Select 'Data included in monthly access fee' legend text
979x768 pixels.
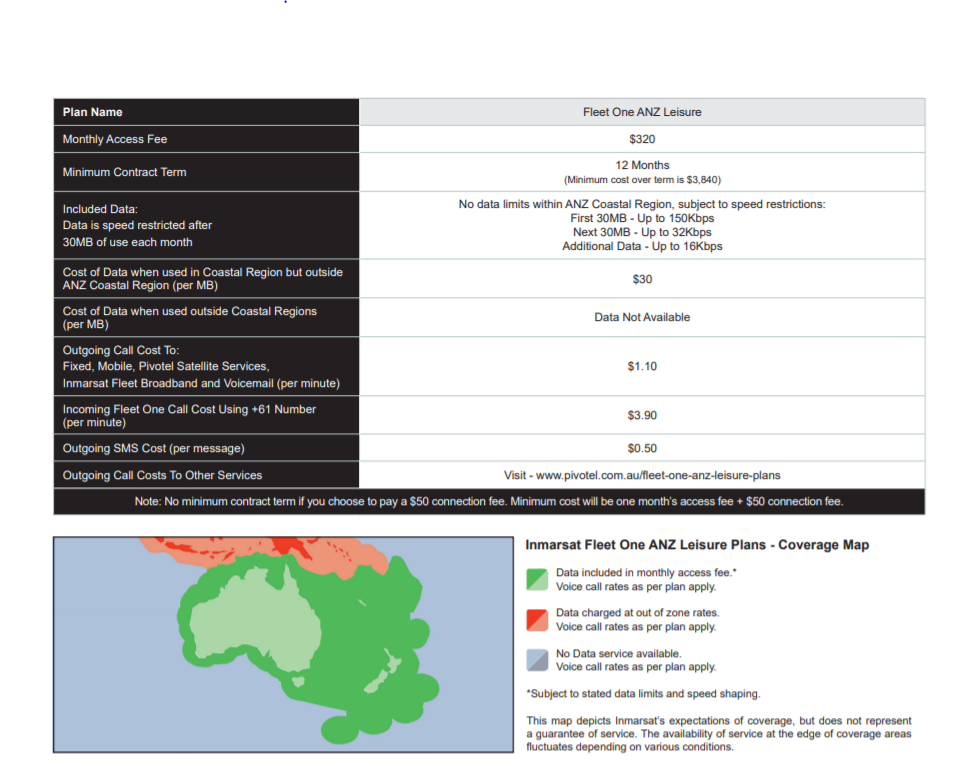[x=646, y=573]
